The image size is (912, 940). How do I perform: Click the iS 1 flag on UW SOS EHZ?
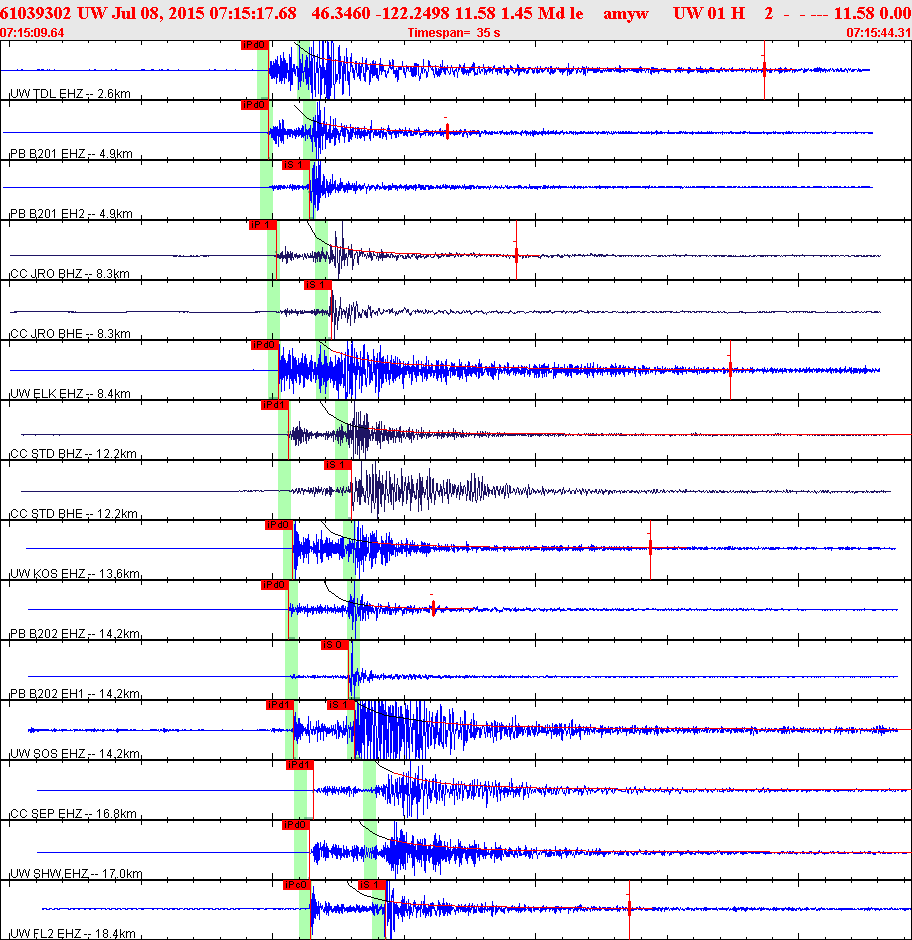[x=341, y=704]
